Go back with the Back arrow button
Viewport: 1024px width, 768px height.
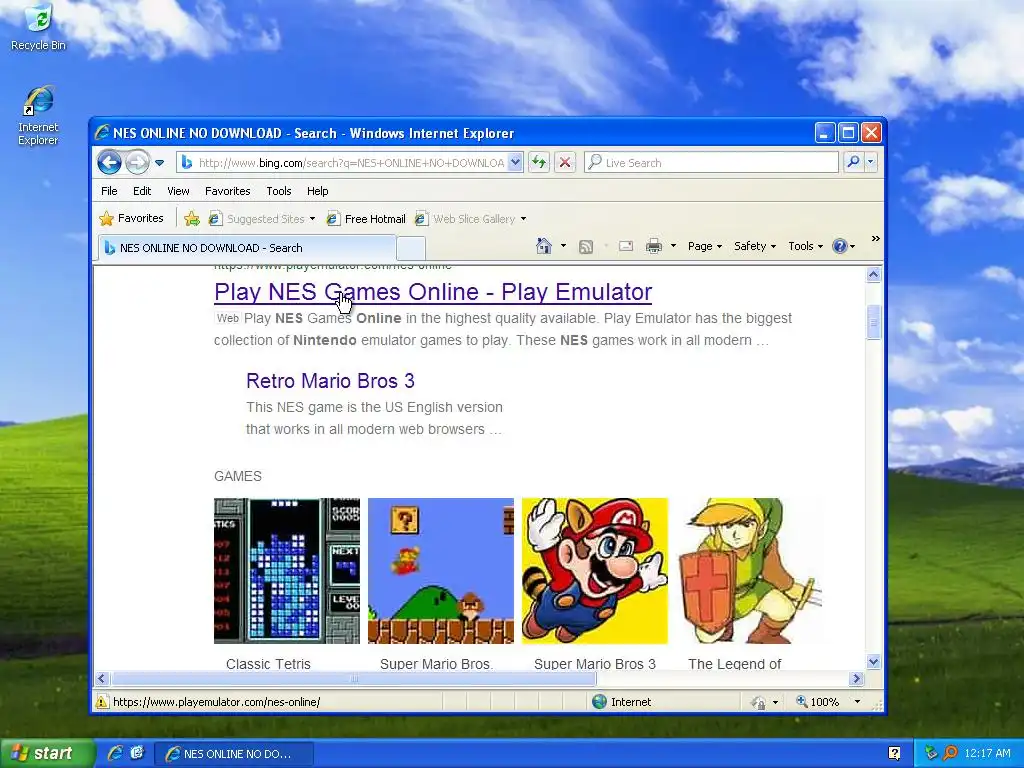coord(109,163)
